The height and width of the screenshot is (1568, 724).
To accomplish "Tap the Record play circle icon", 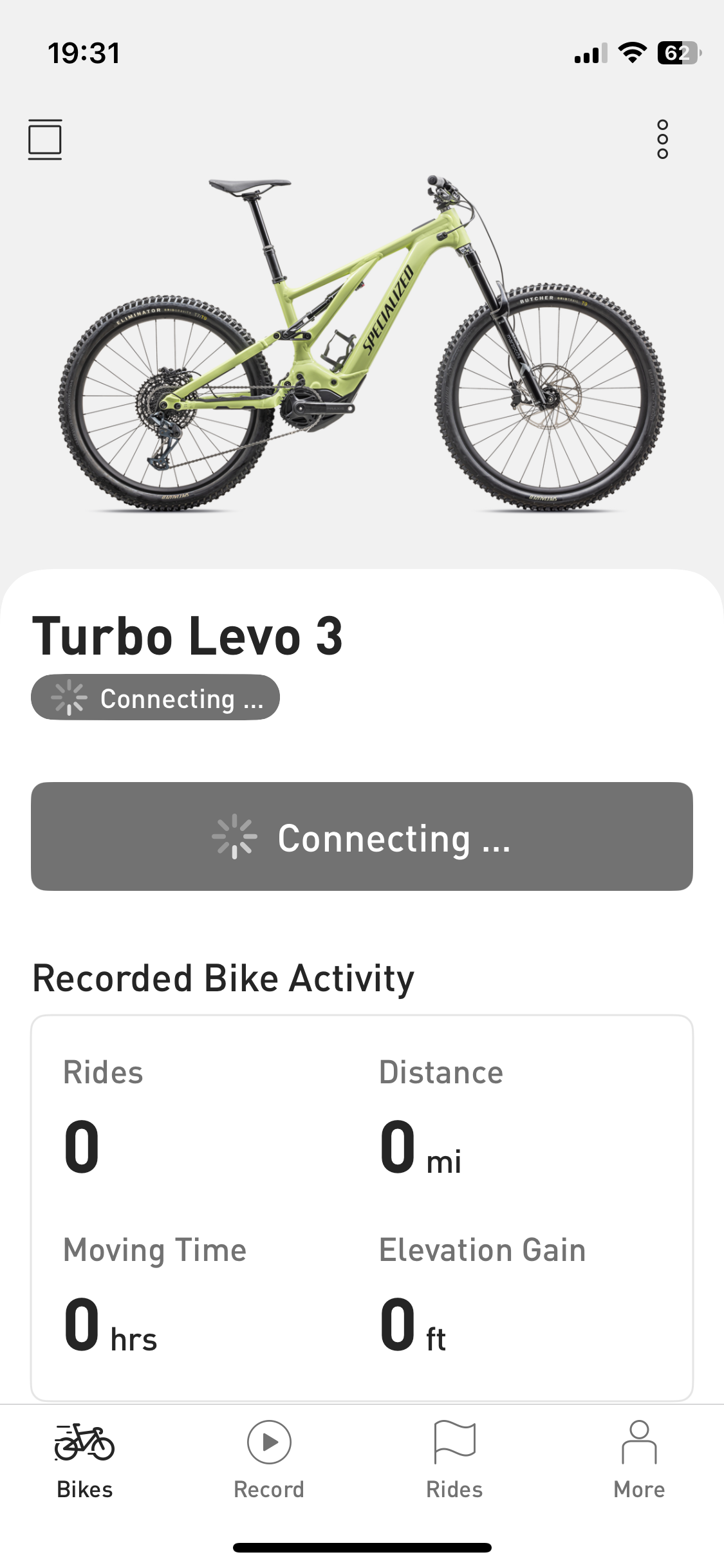I will 269,1442.
